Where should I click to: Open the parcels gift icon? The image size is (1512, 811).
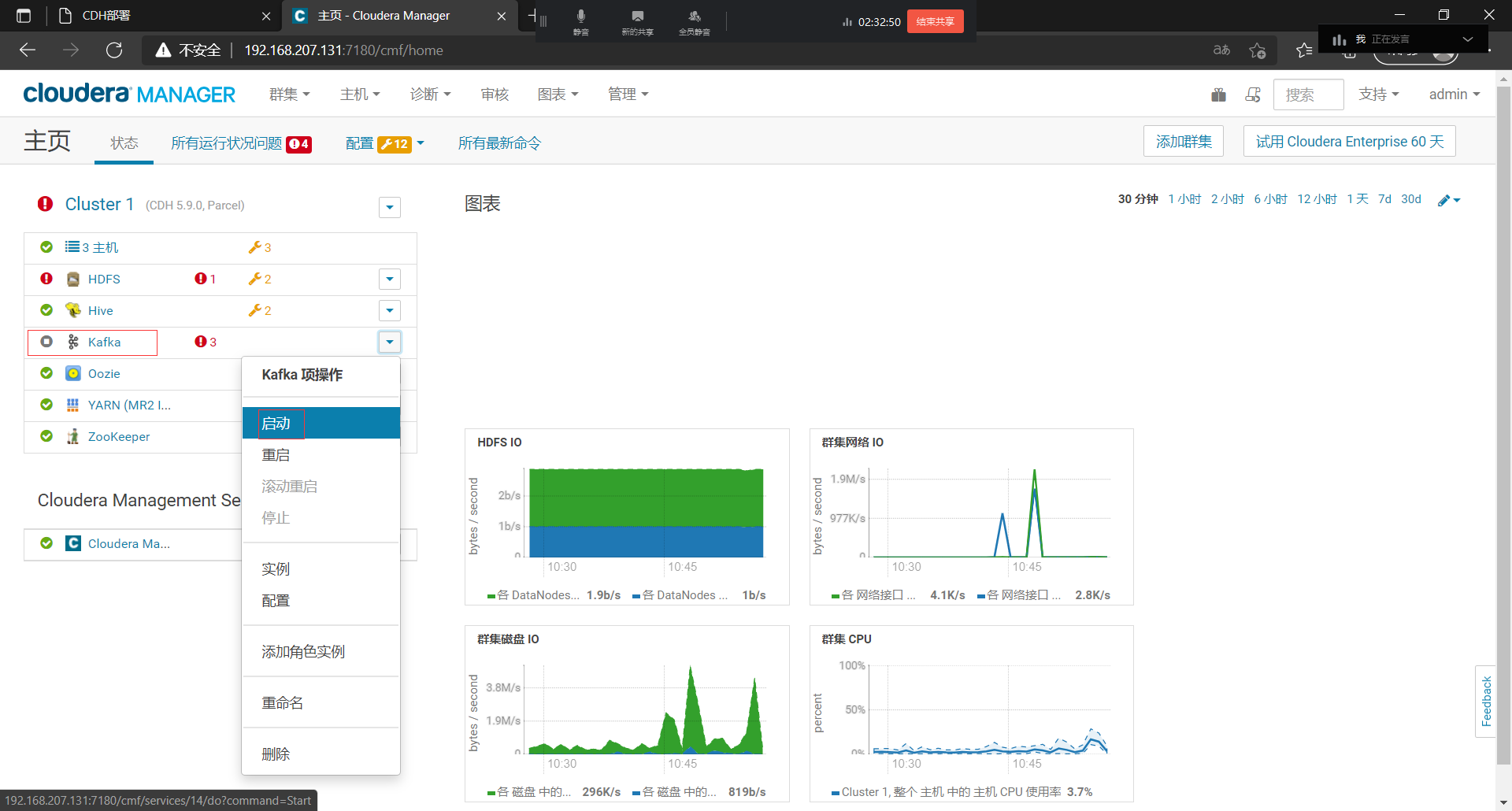pyautogui.click(x=1218, y=94)
